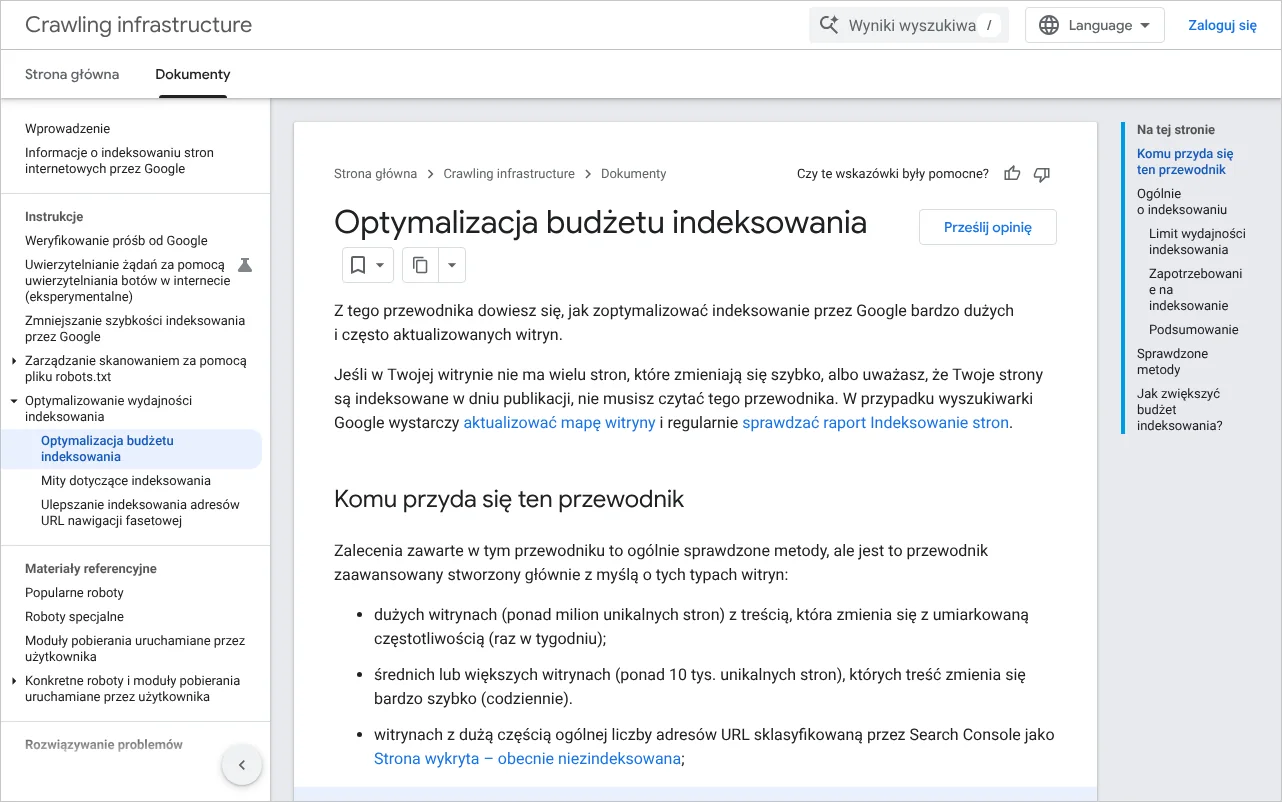Open Ulepszanie indeksowania adresów URL nawigacji fasetowej
The height and width of the screenshot is (802, 1282).
coord(140,513)
